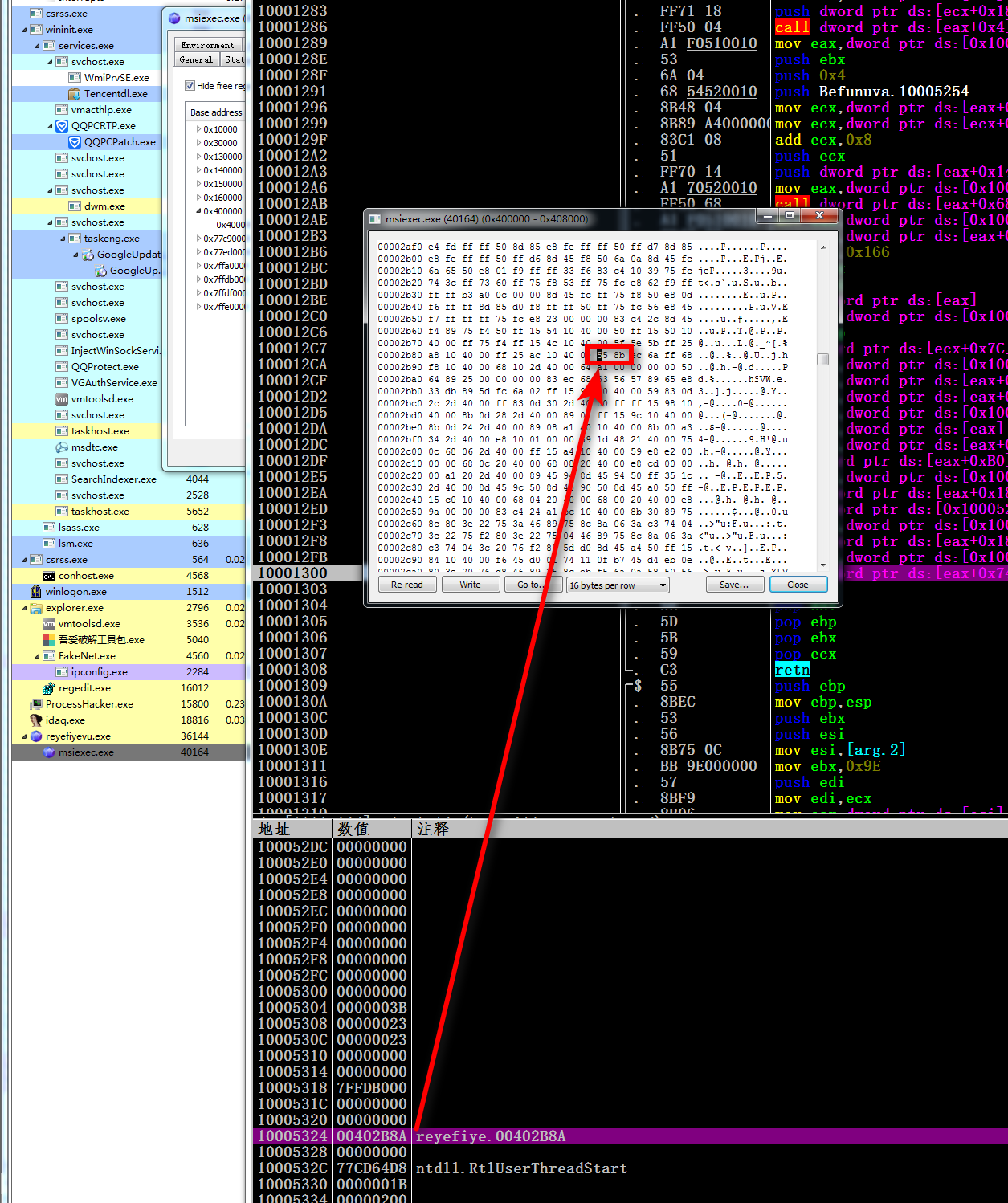Select the regedit.exe icon in process list
Viewport: 1008px width, 1203px height.
click(x=49, y=688)
